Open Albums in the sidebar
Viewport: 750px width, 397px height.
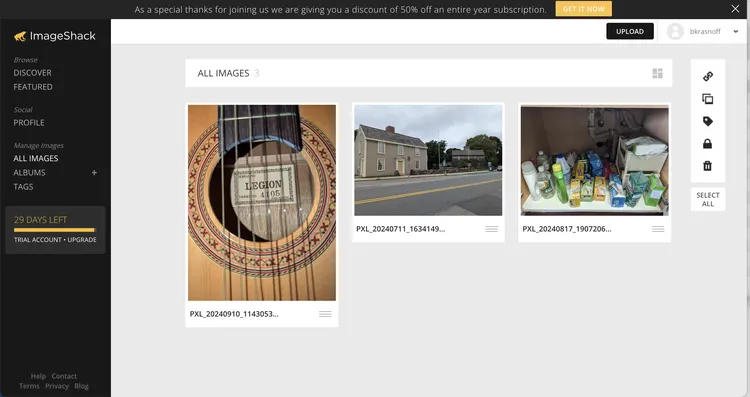(x=29, y=173)
